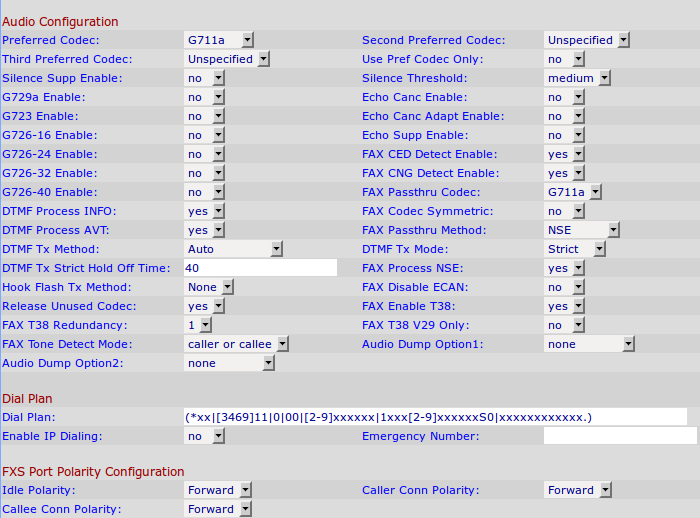The width and height of the screenshot is (700, 518).
Task: Open the Enable IP Dialing dropdown
Action: (x=204, y=436)
